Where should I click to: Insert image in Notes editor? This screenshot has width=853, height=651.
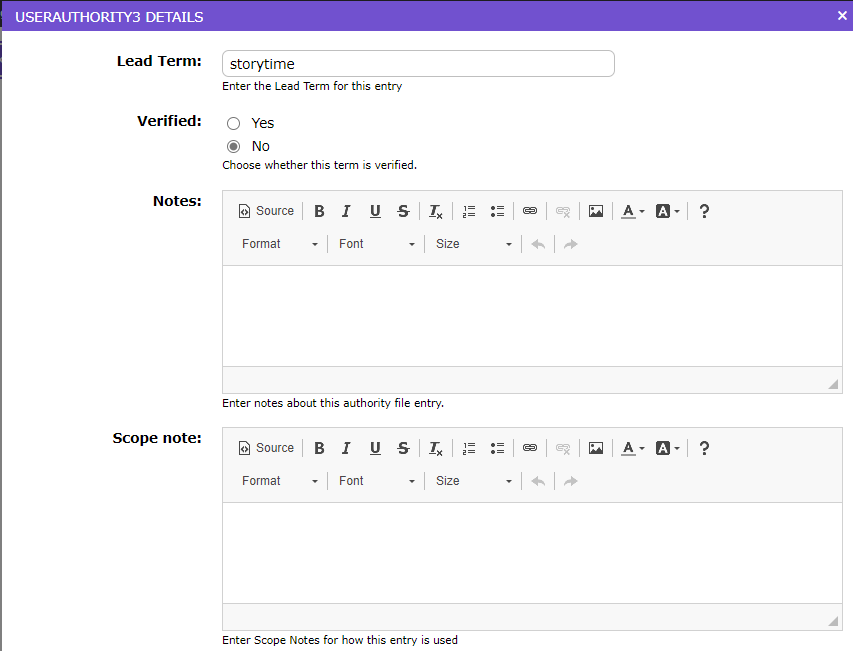596,211
